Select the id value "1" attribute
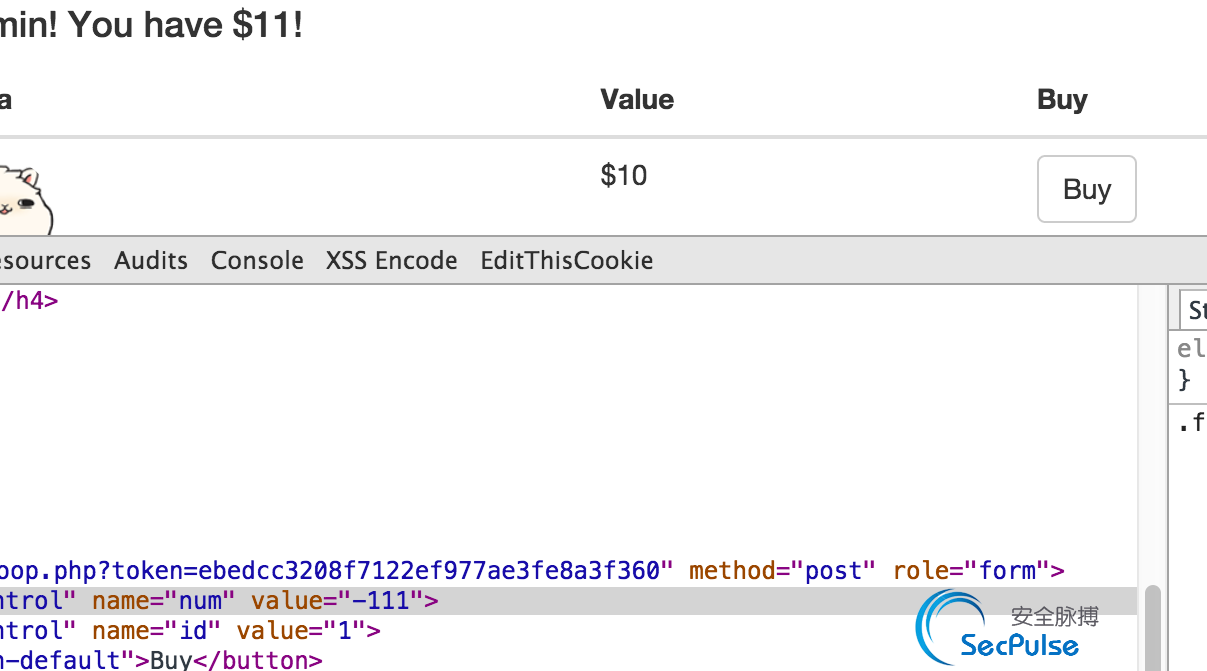Screen dimensions: 1207x671 [x=308, y=631]
